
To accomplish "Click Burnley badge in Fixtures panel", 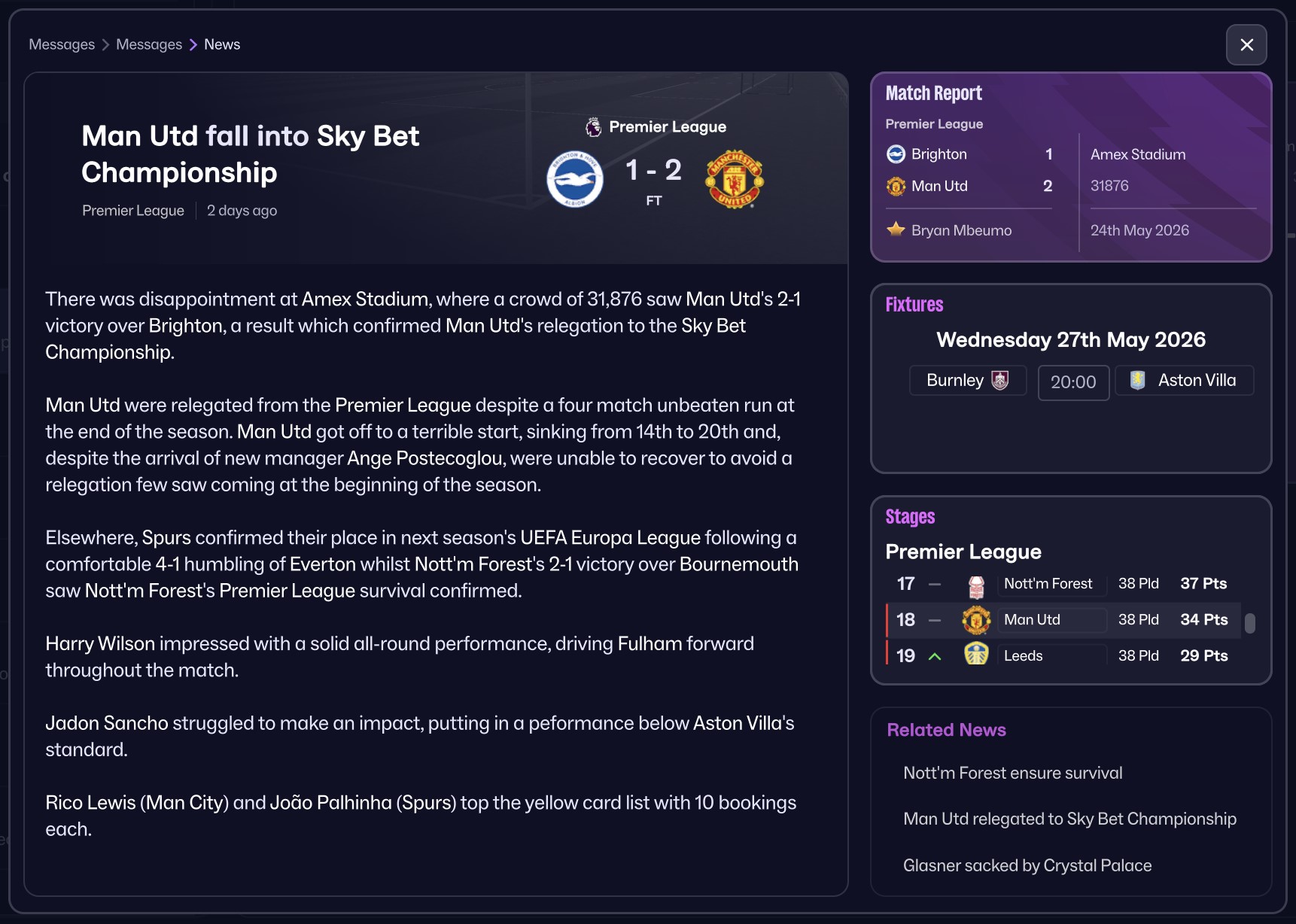I will [x=999, y=381].
